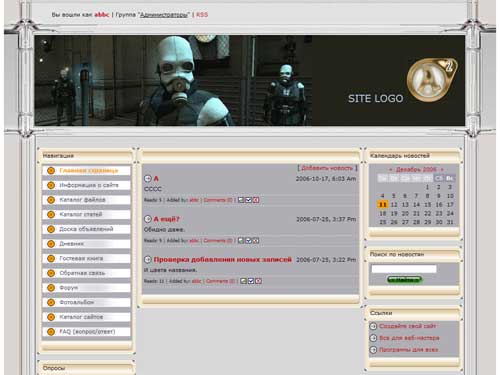Click the arrow icon beside news title 'А'
500x375 pixels.
click(148, 179)
